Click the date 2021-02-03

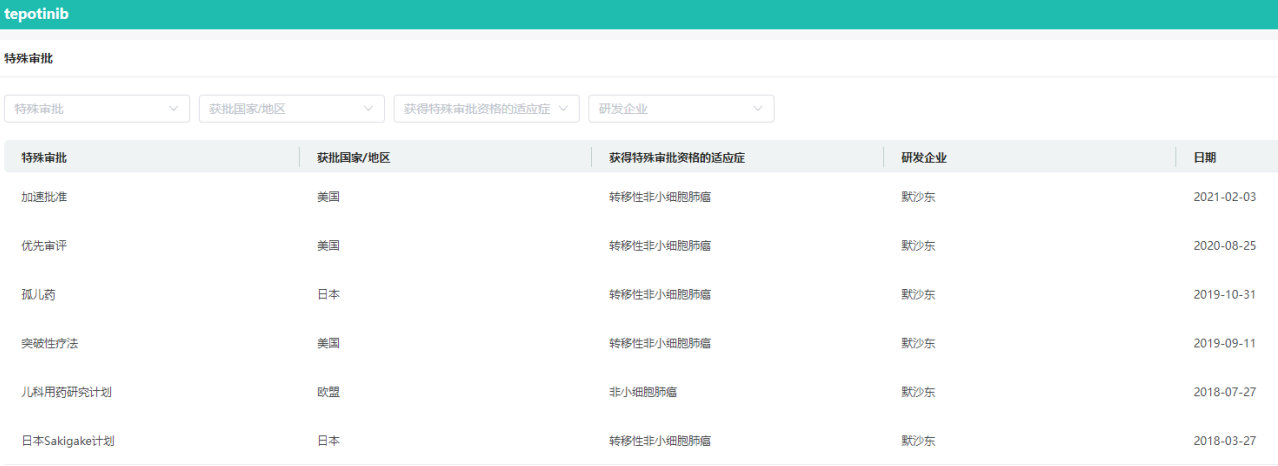click(x=1224, y=197)
